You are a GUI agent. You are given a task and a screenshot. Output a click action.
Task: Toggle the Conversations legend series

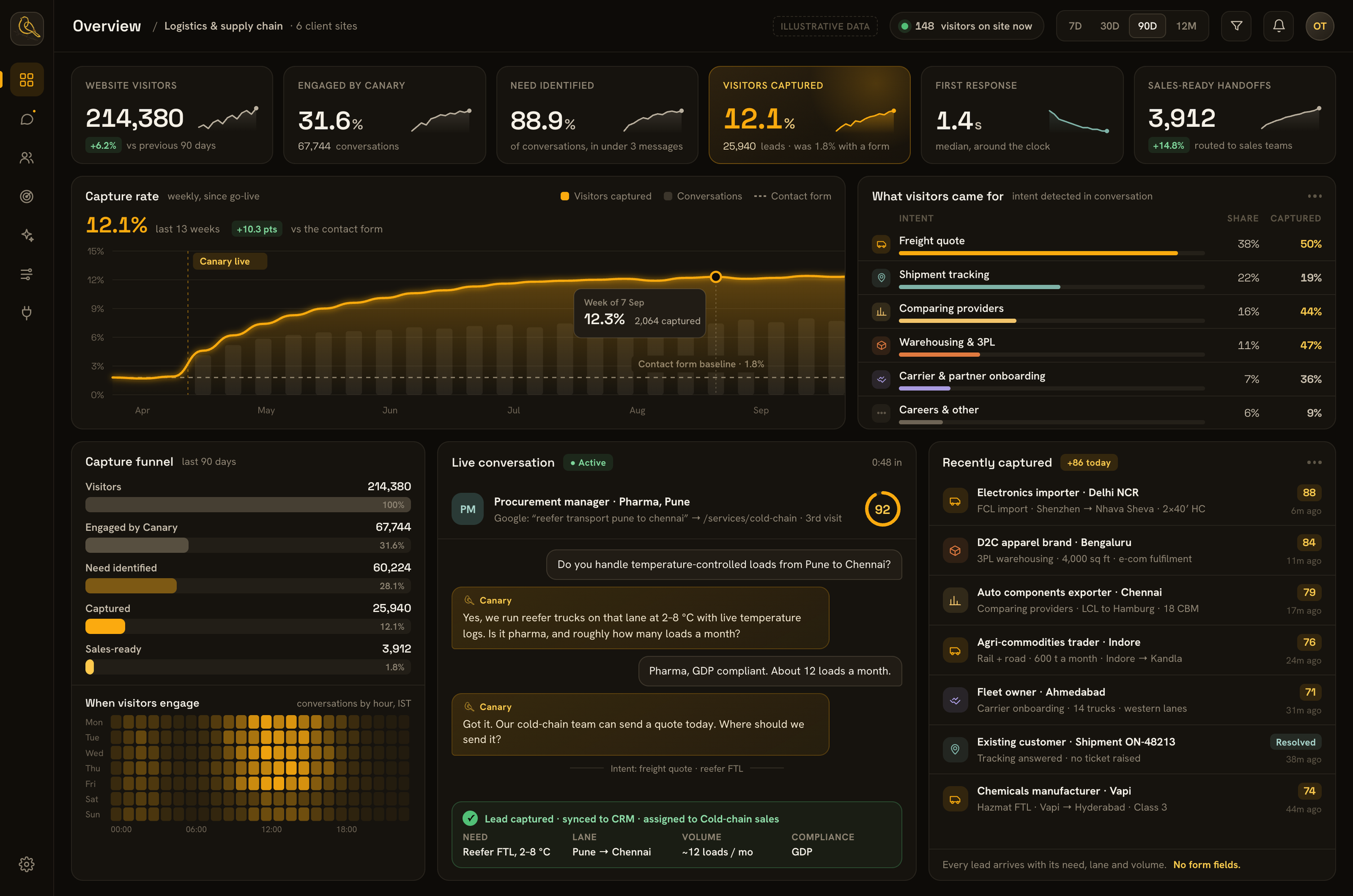702,196
